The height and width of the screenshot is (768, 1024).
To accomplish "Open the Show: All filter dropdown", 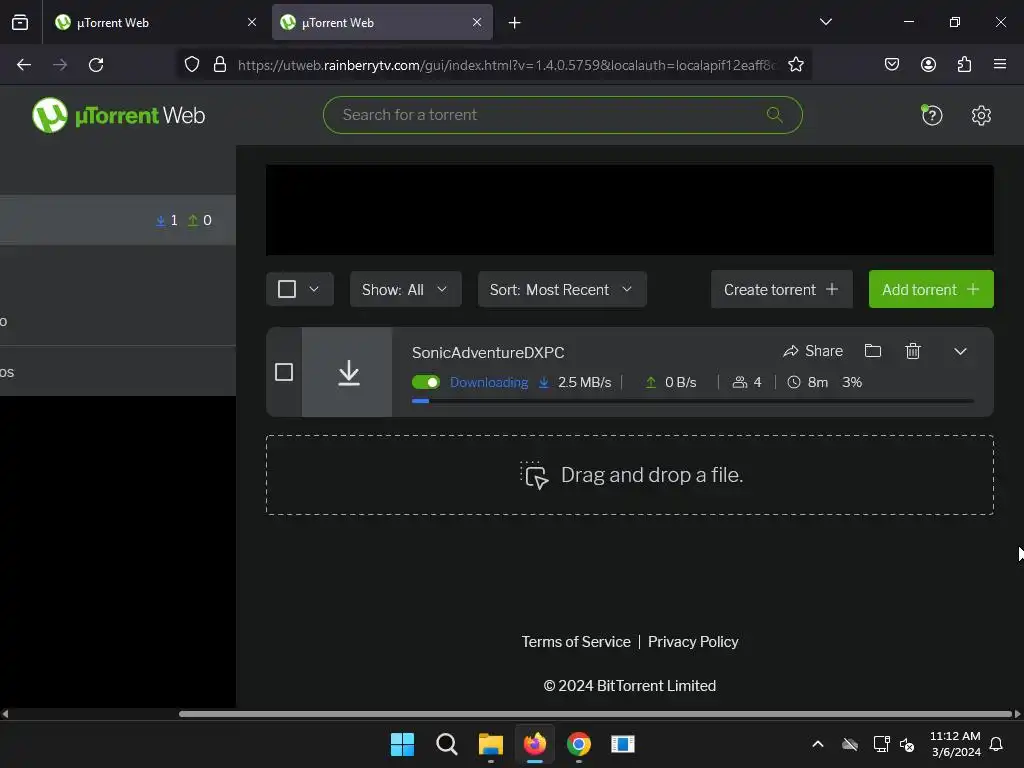I will [406, 289].
